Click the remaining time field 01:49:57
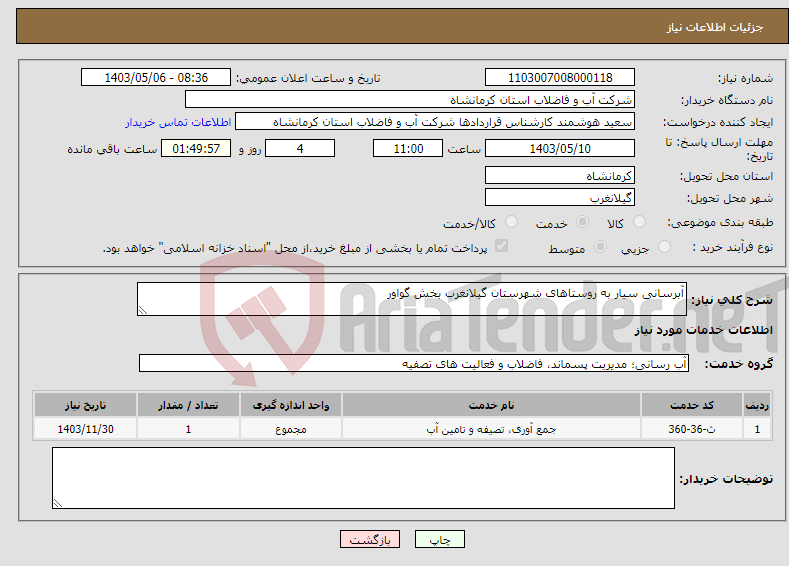The width and height of the screenshot is (789, 566). pos(196,148)
